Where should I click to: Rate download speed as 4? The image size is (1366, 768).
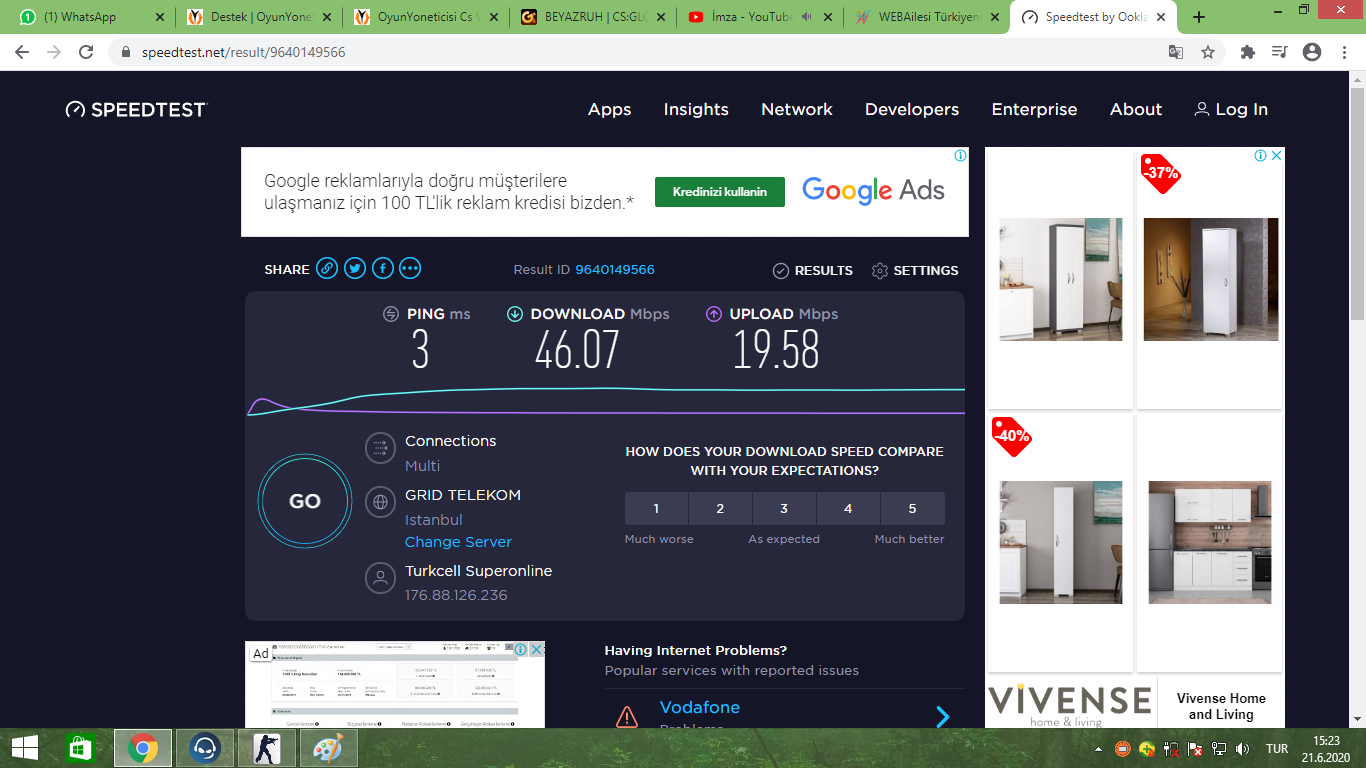point(848,508)
